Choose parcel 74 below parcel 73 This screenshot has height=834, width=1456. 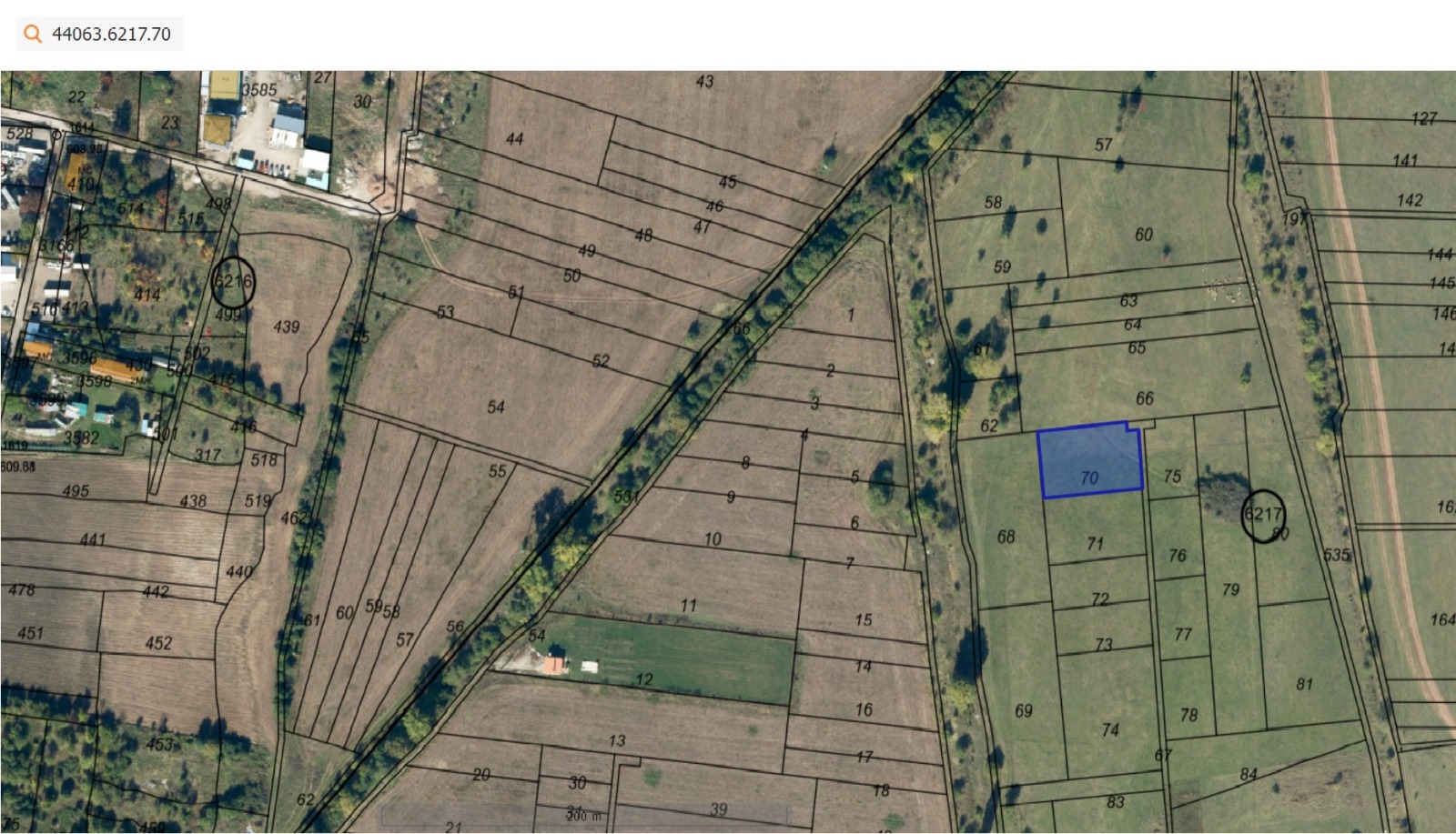point(1110,729)
